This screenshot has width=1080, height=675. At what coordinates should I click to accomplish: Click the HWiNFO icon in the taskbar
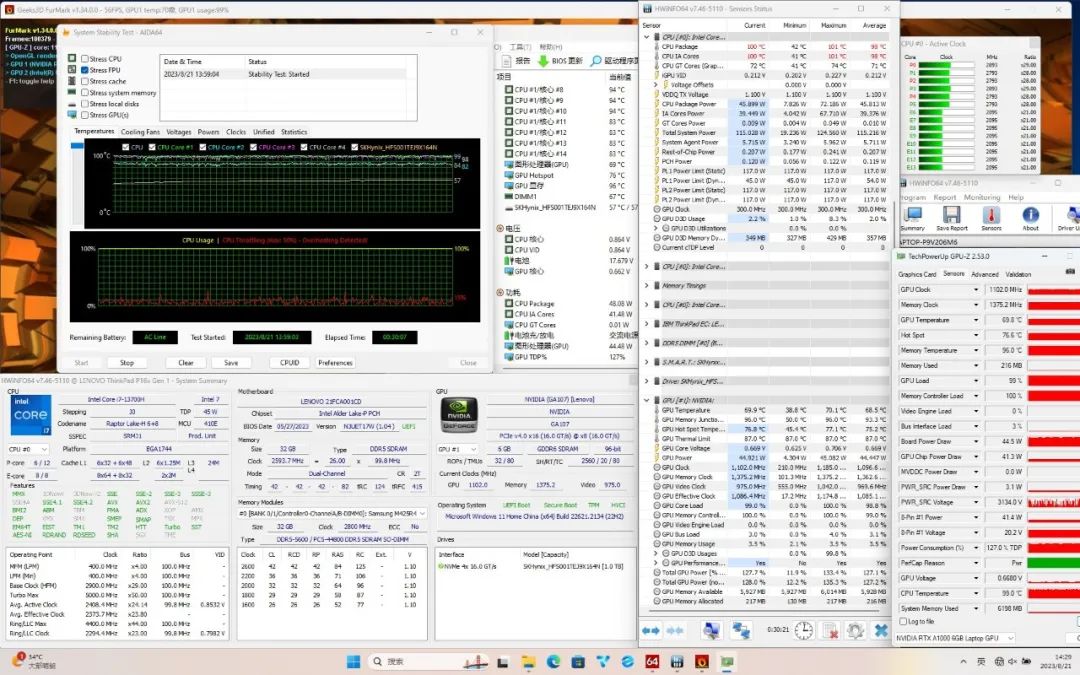(x=676, y=662)
